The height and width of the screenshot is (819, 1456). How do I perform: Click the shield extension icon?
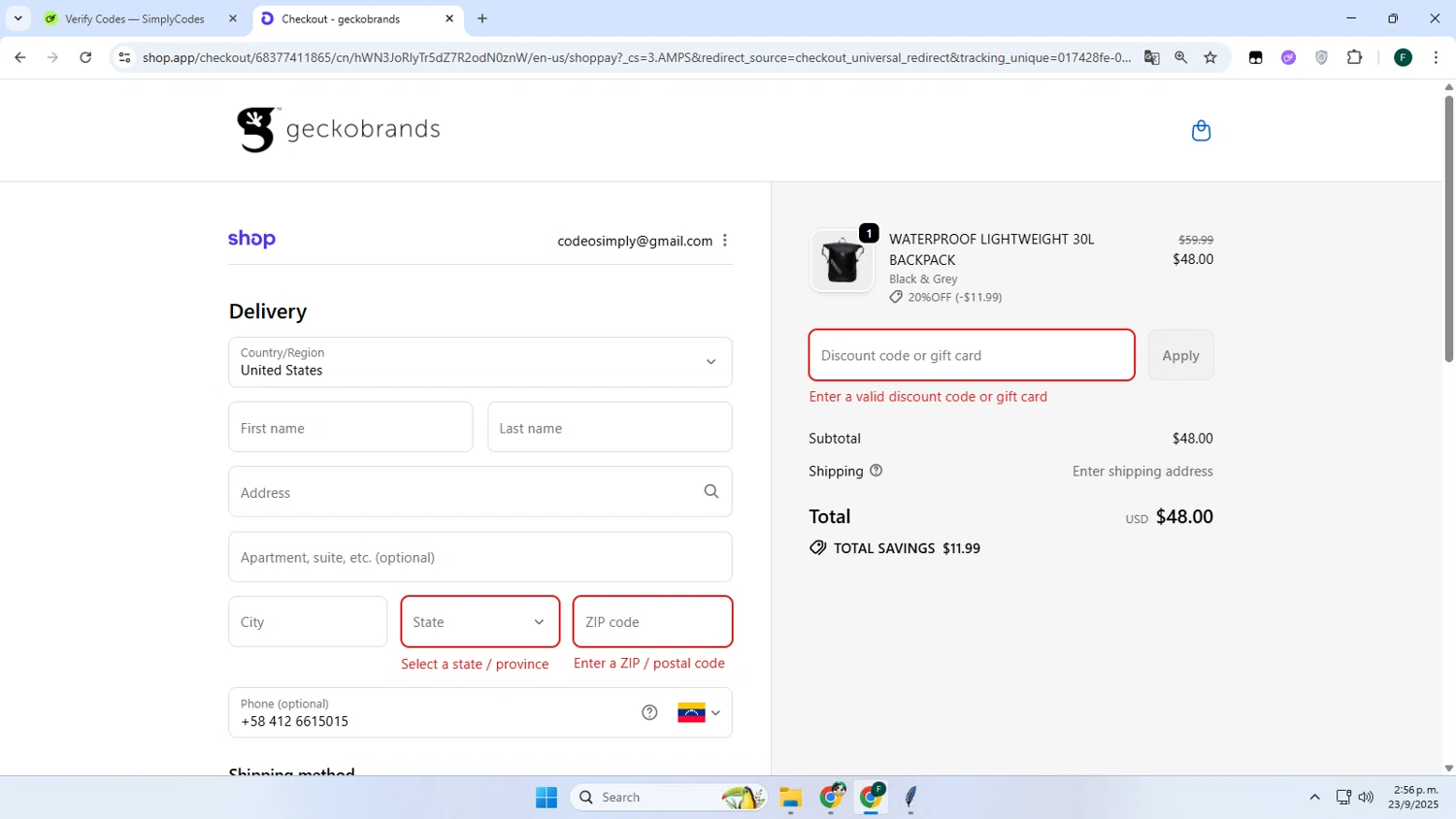tap(1321, 57)
